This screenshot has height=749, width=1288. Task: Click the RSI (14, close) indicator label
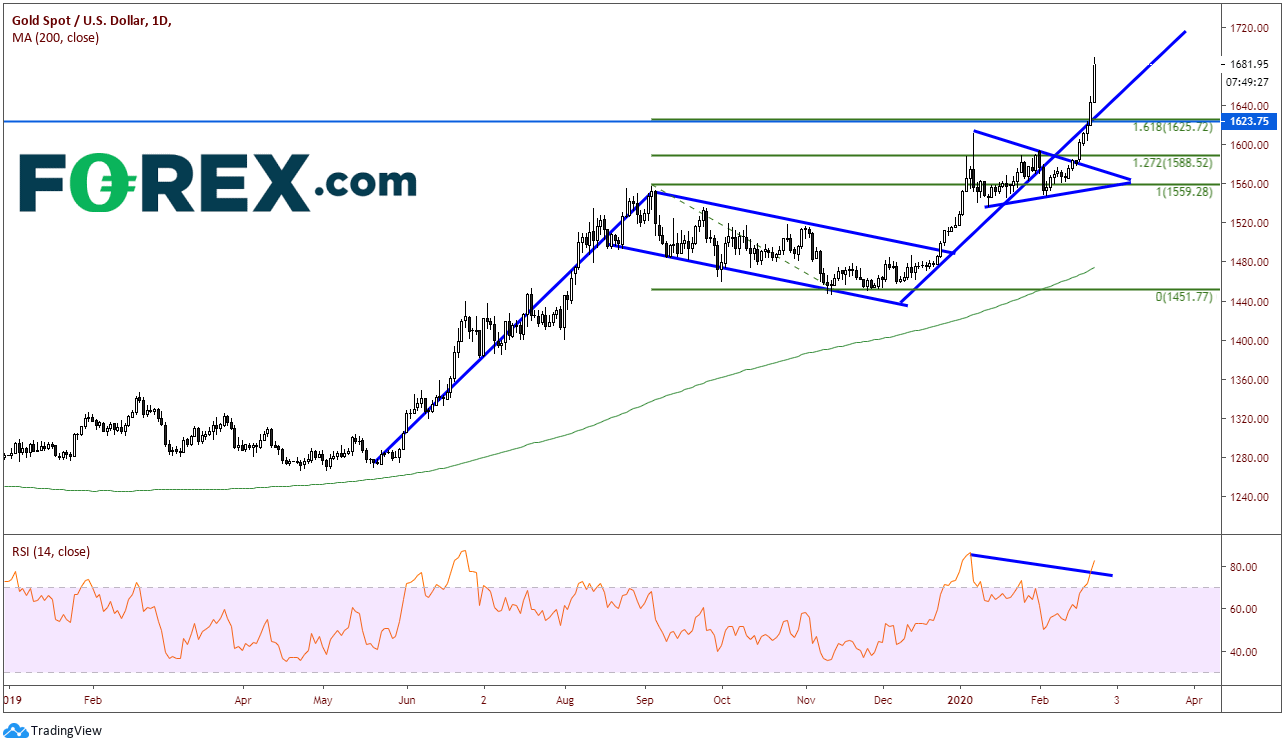50,551
